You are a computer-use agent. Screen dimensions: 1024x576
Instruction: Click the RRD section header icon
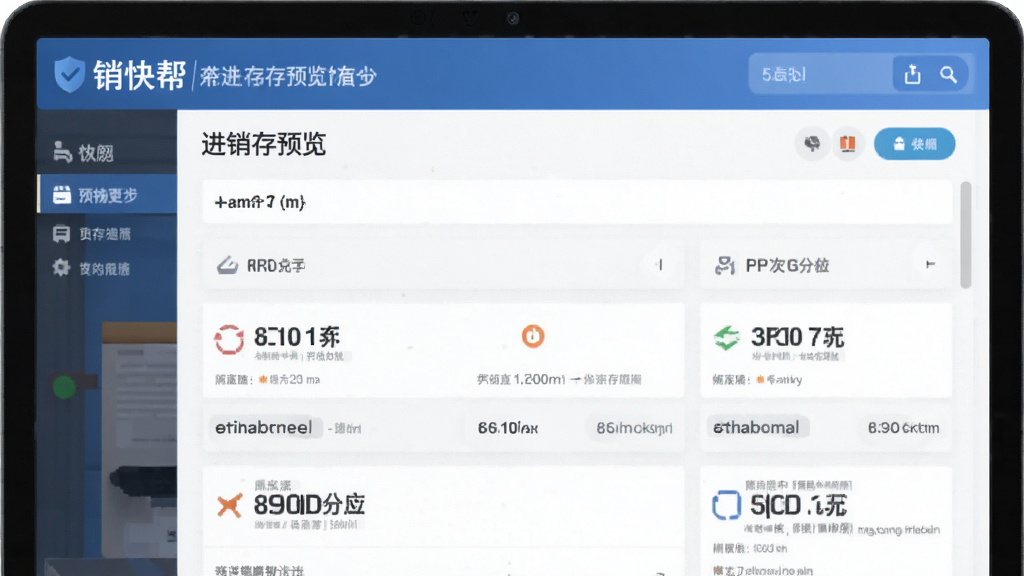tap(227, 265)
